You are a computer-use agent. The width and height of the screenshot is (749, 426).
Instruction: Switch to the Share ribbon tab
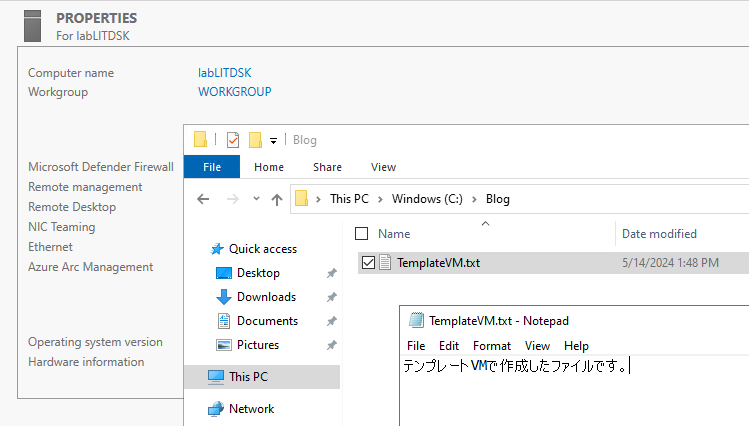point(327,167)
